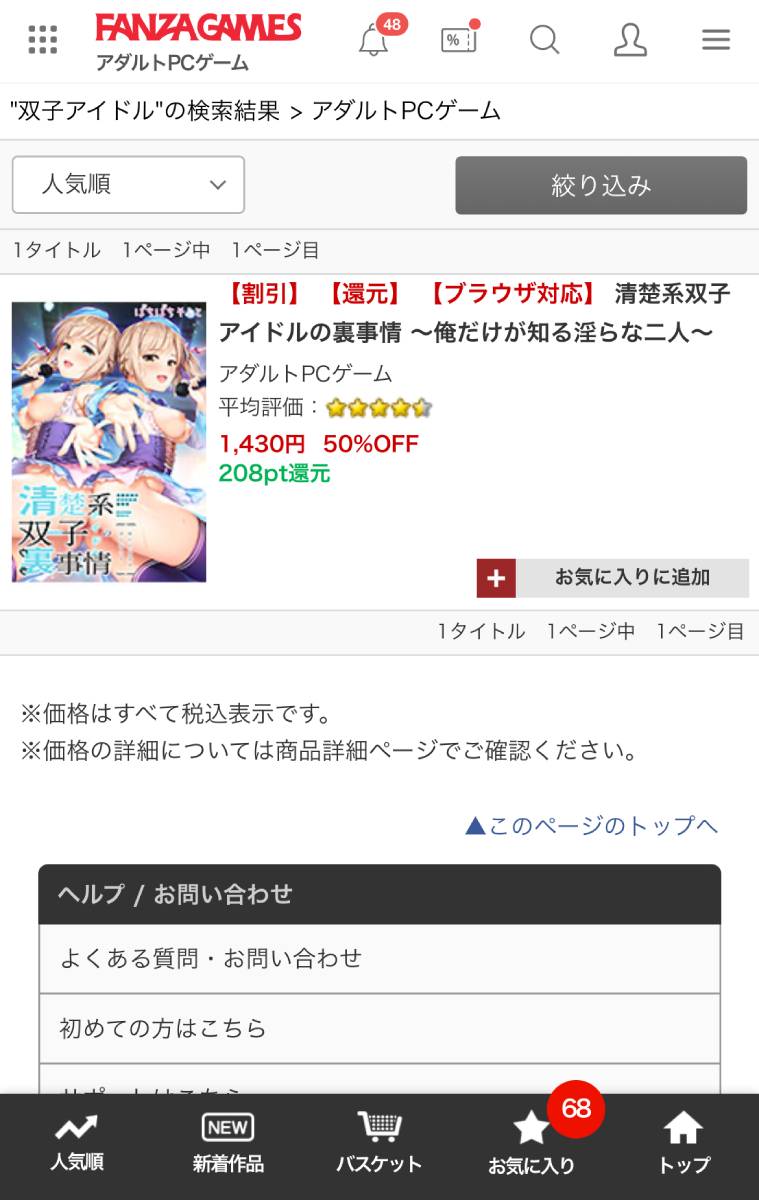Screen dimensions: 759x1200
Task: Click the 絞り込み filter button
Action: tap(601, 185)
